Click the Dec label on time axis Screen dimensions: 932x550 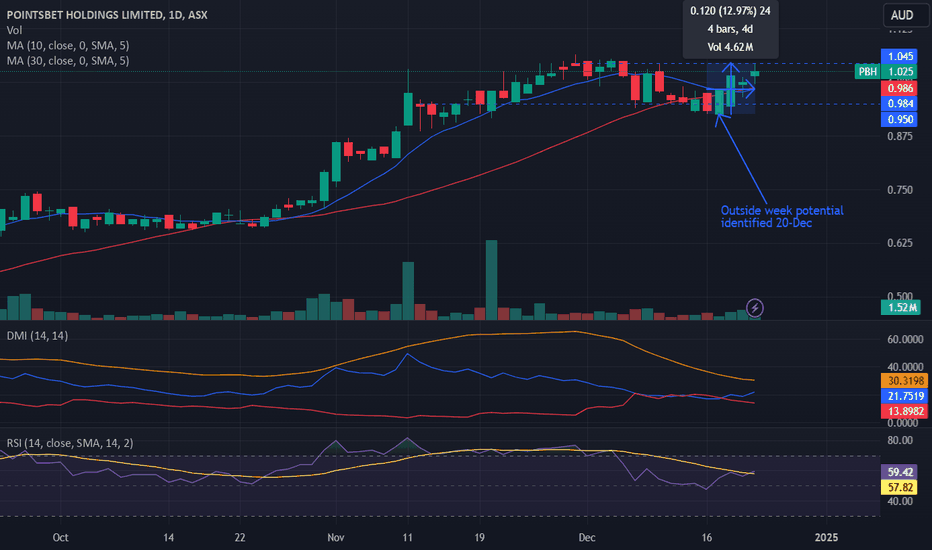(x=587, y=538)
